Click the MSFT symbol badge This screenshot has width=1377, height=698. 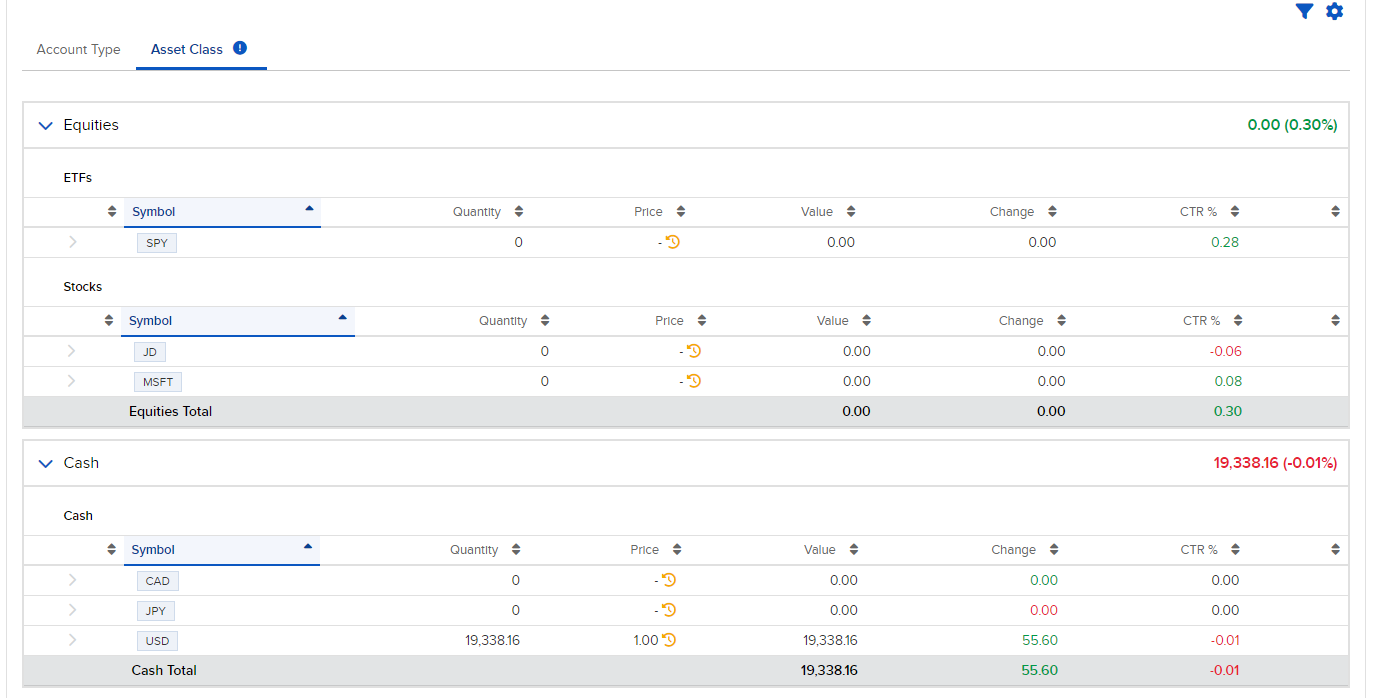click(157, 381)
